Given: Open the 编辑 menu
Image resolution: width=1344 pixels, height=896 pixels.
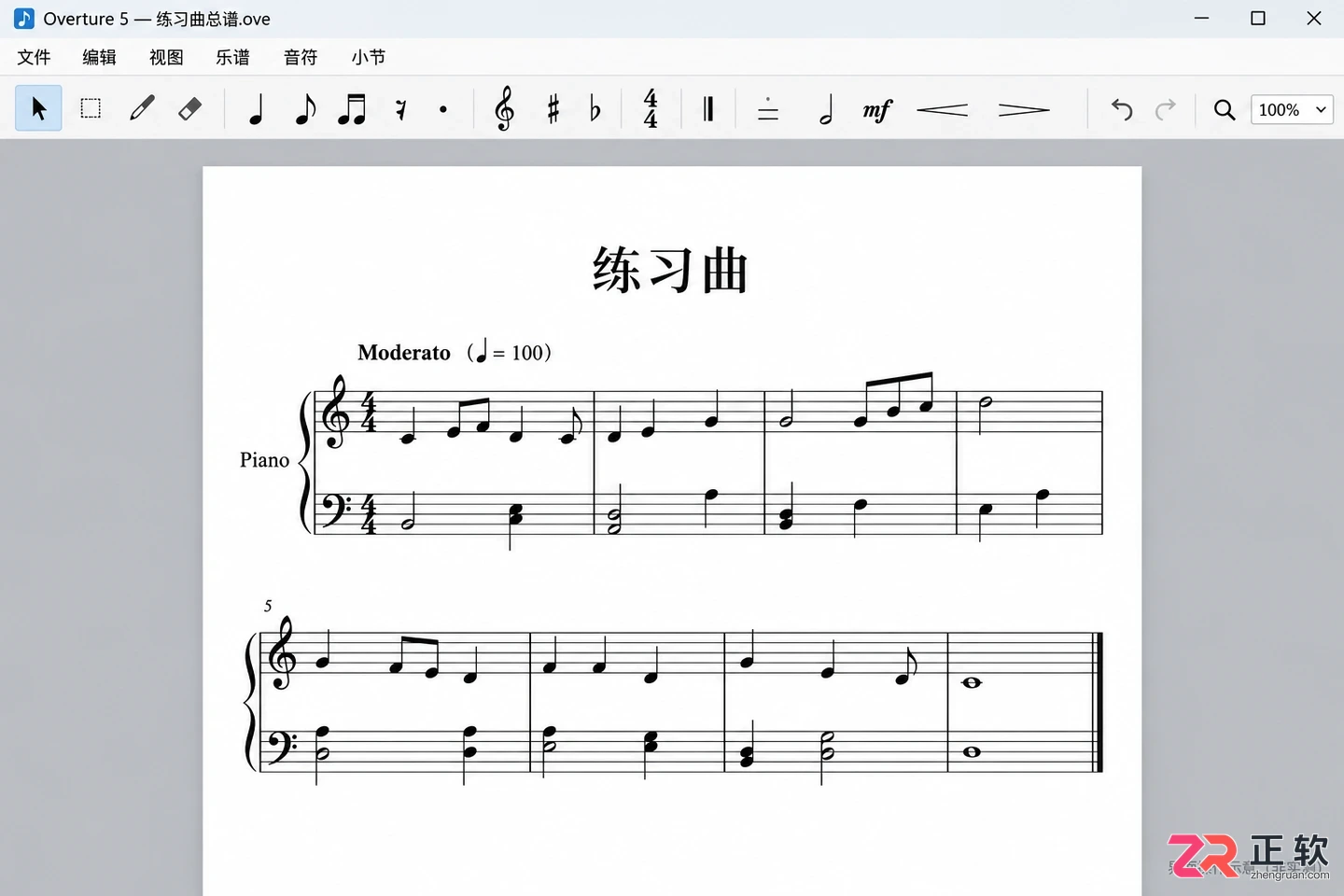Looking at the screenshot, I should coord(99,57).
